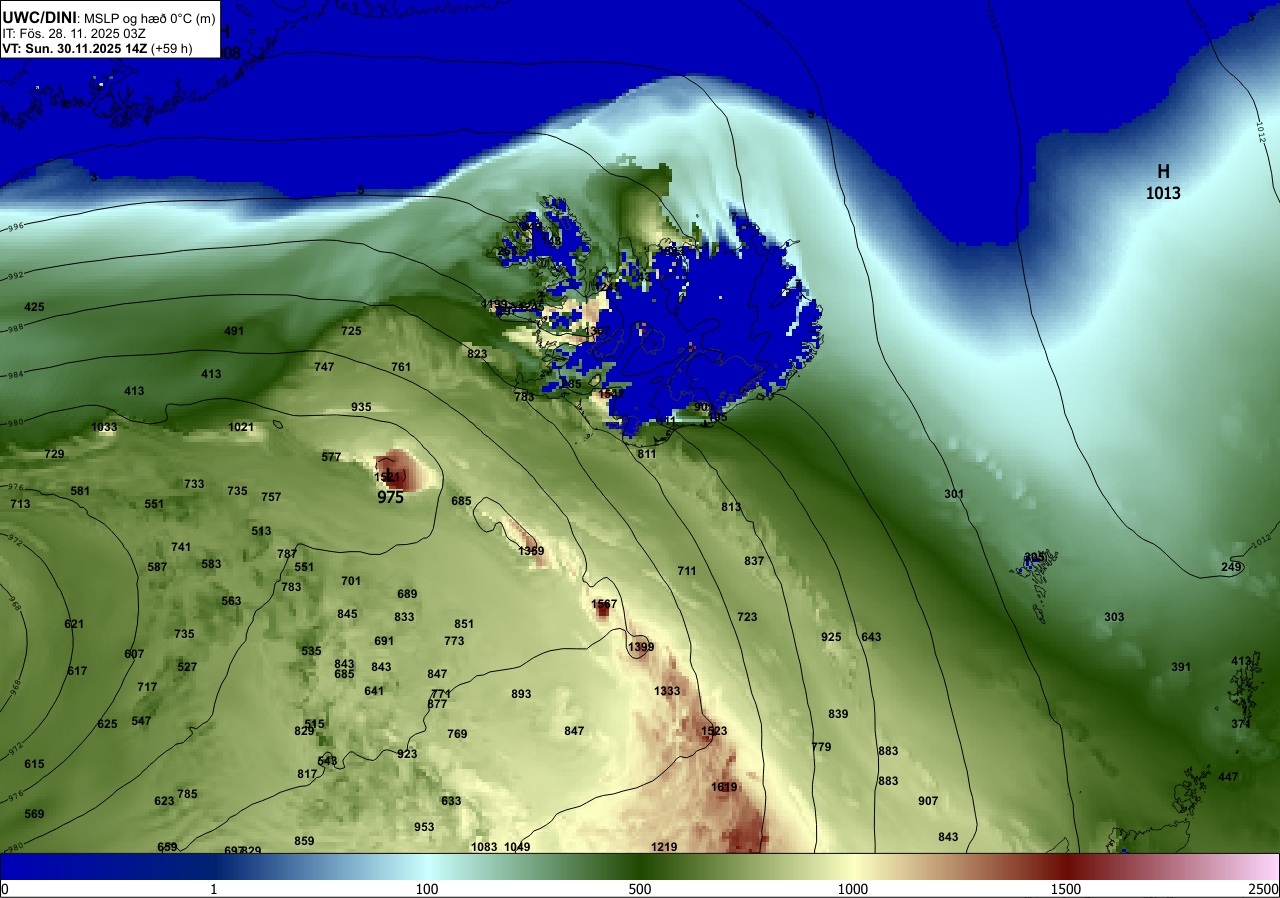Viewport: 1280px width, 898px height.
Task: Click the 1000 label on the color scale
Action: tap(853, 889)
